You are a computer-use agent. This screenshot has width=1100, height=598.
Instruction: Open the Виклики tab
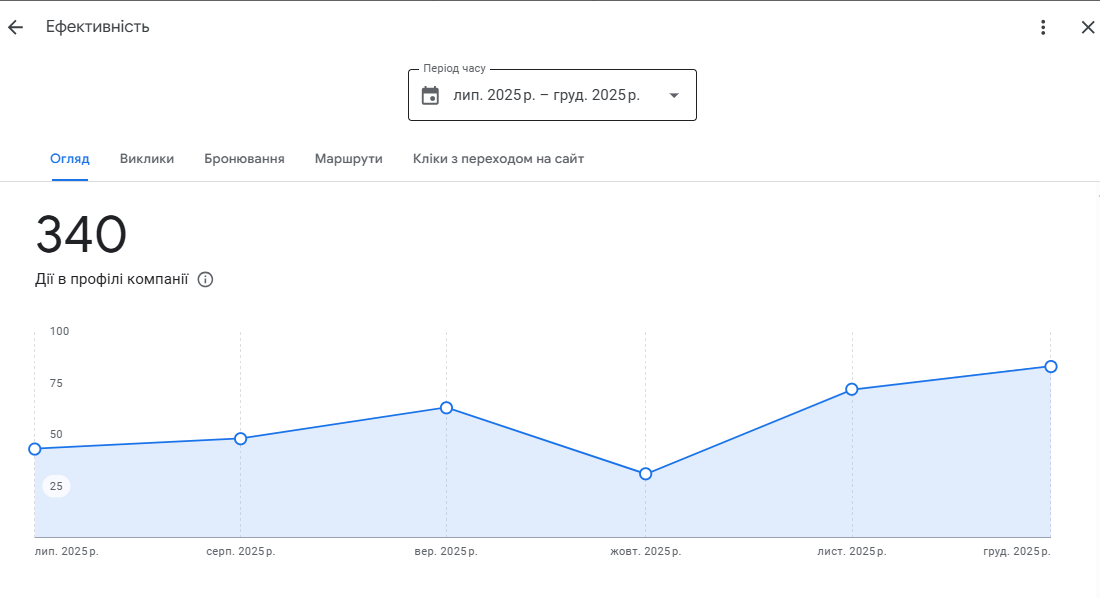147,159
